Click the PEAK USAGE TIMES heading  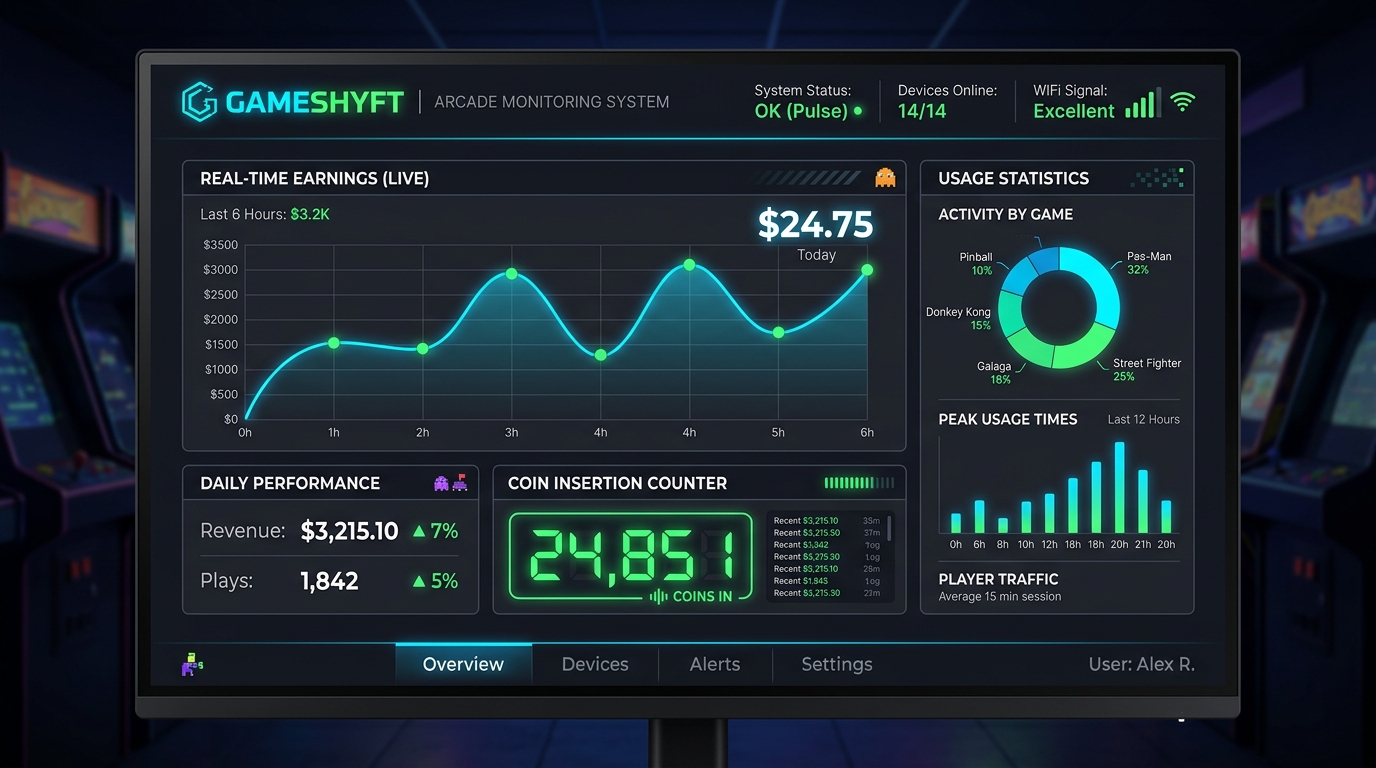(x=1008, y=419)
